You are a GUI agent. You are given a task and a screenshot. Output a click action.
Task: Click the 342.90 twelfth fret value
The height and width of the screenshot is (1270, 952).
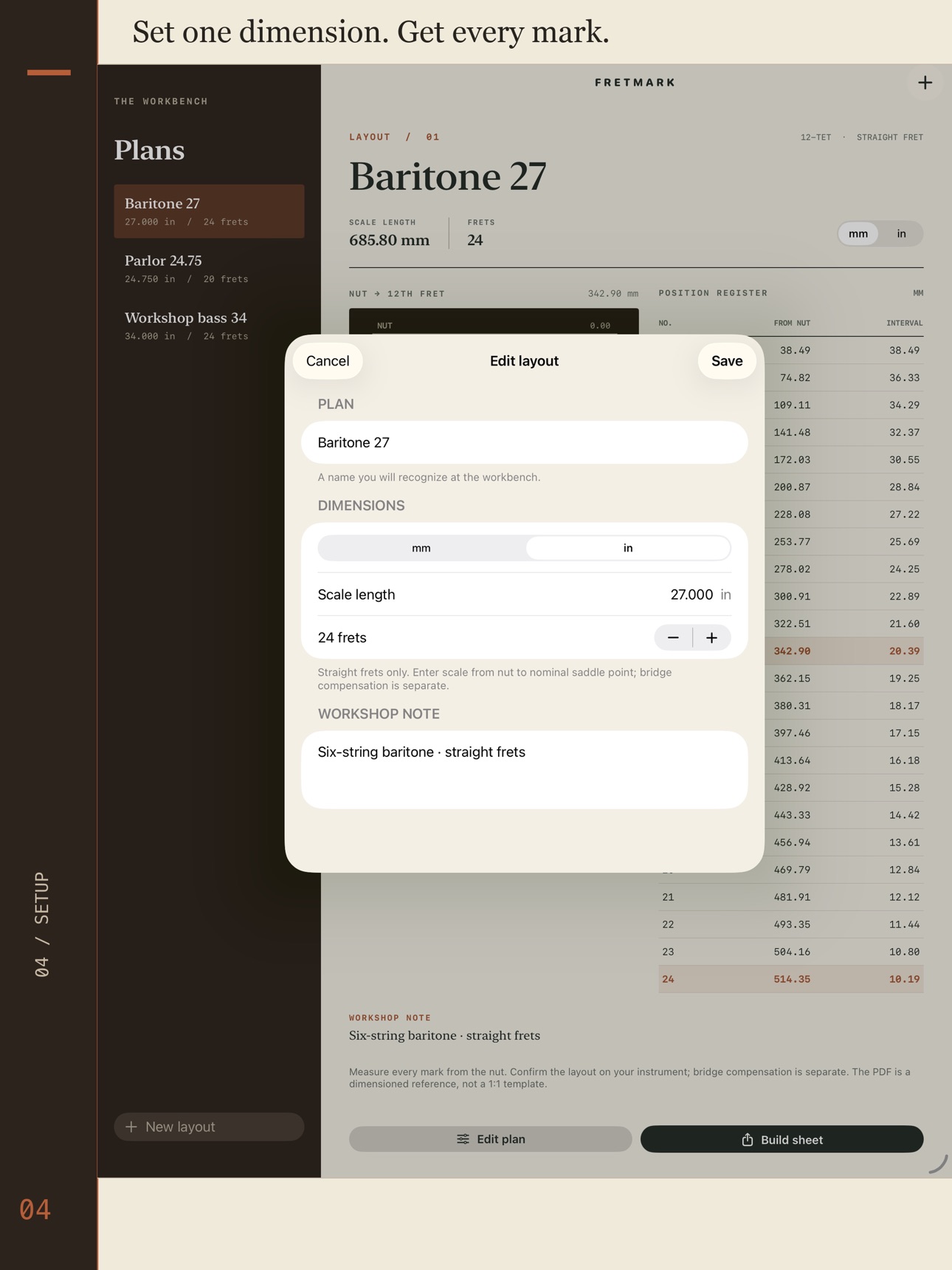coord(792,651)
